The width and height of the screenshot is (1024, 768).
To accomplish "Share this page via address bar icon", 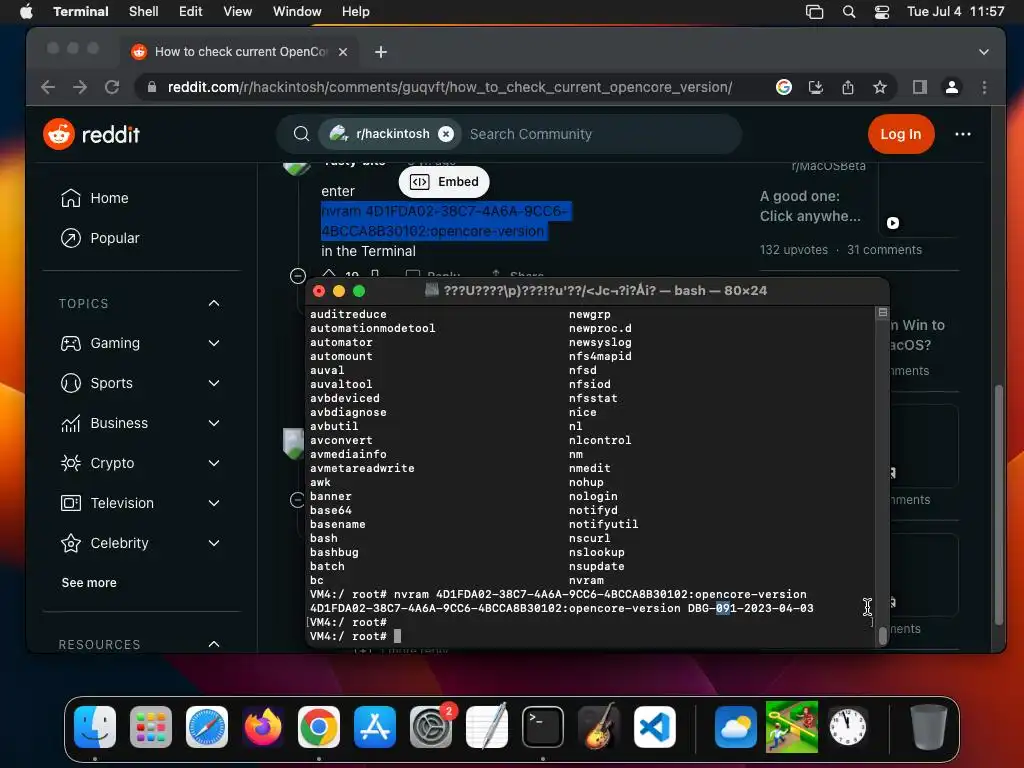I will (x=848, y=87).
